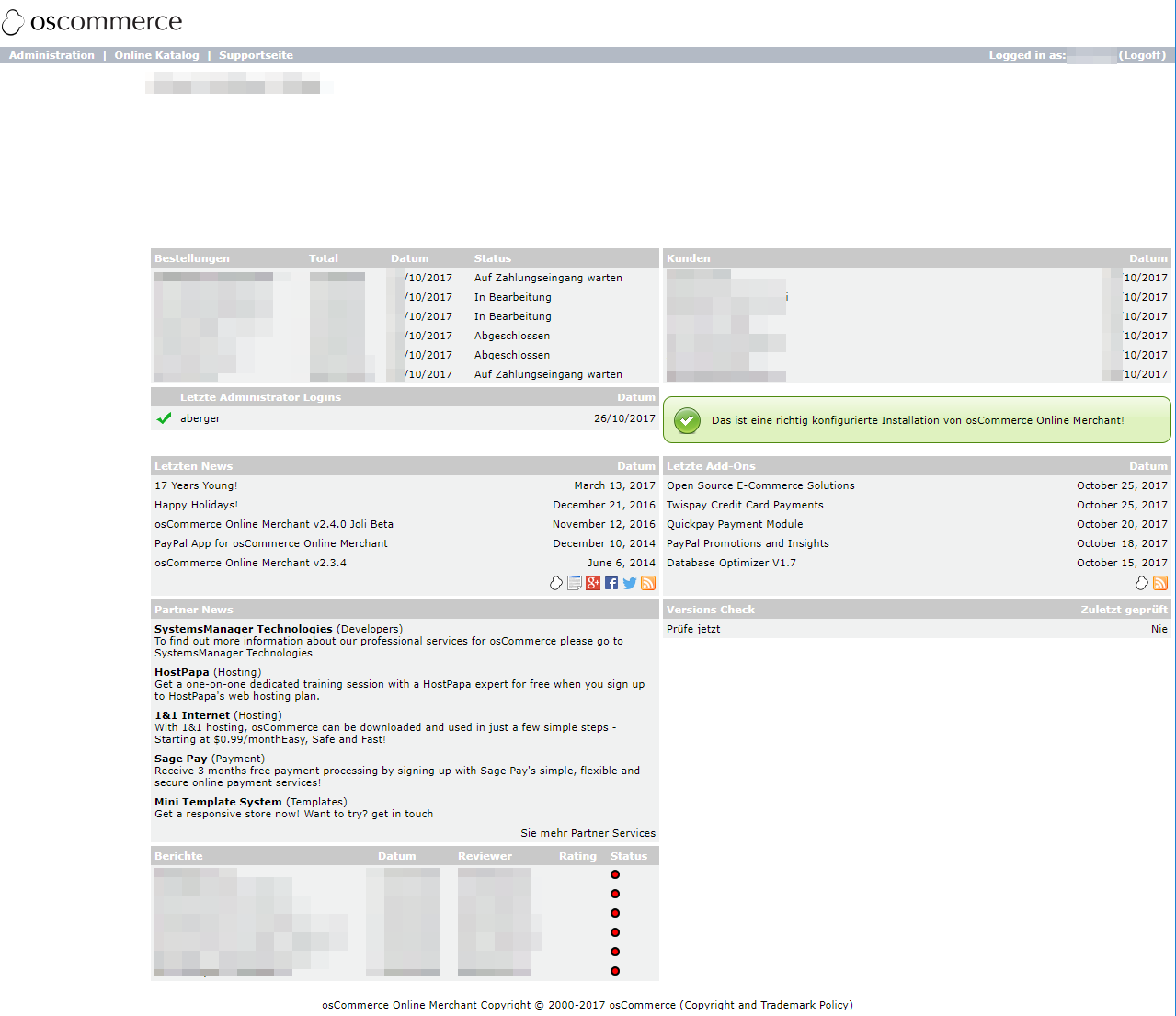
Task: Open the HostPapa partner heading
Action: (x=182, y=672)
